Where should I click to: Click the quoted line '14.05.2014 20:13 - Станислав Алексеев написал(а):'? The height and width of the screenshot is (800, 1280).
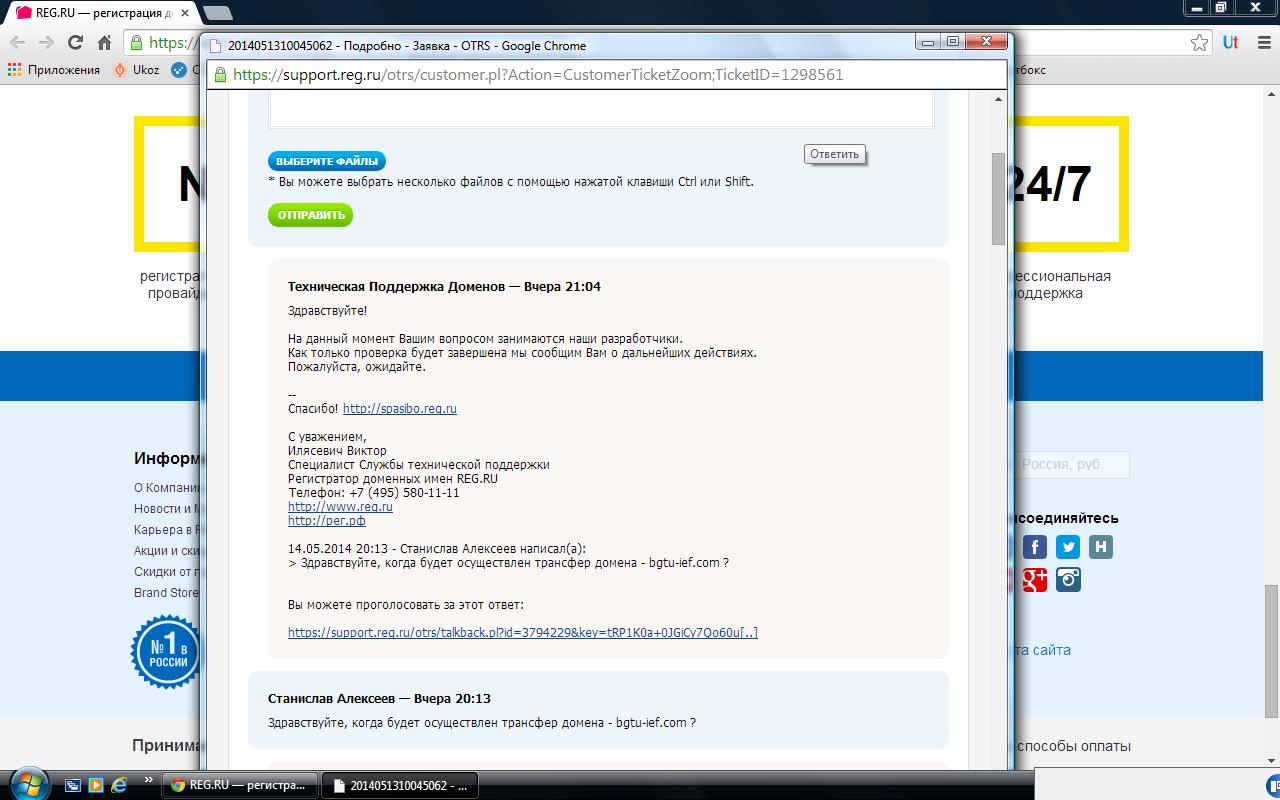click(x=437, y=549)
